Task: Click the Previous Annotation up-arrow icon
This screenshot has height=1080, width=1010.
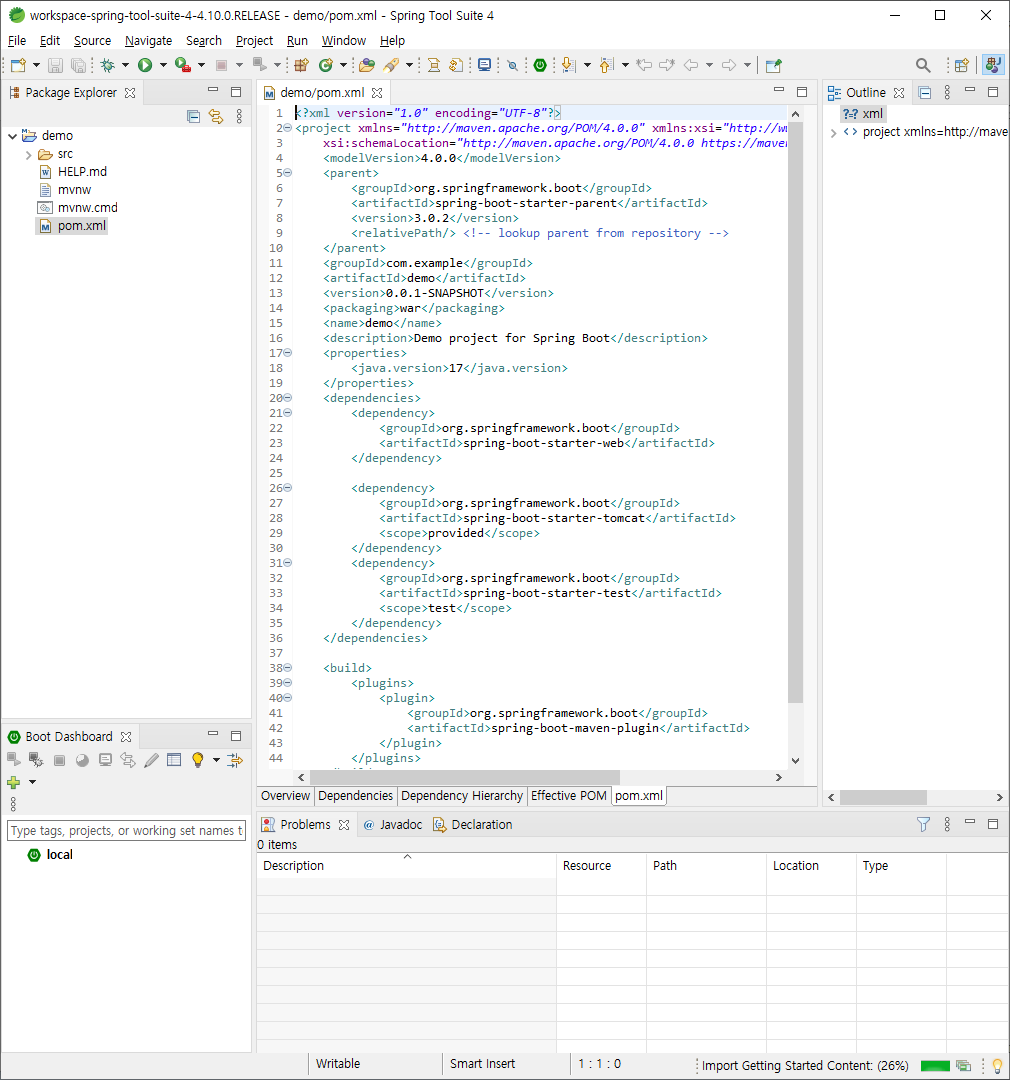Action: coord(606,65)
